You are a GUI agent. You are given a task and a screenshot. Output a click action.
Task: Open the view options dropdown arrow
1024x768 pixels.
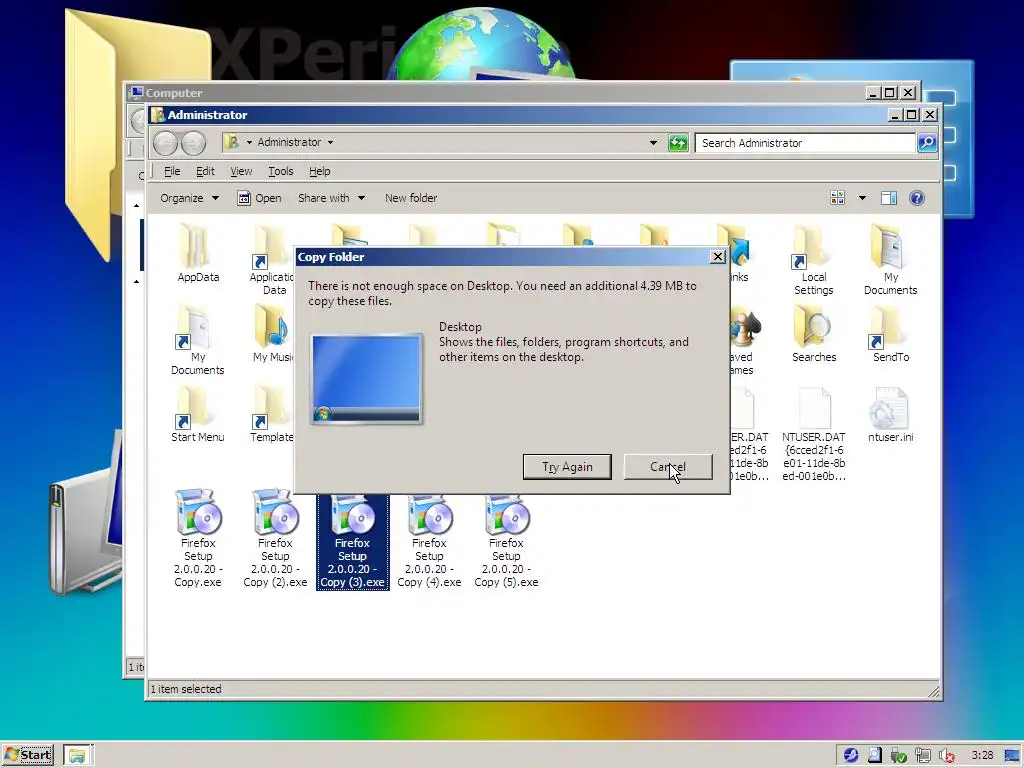coord(862,198)
